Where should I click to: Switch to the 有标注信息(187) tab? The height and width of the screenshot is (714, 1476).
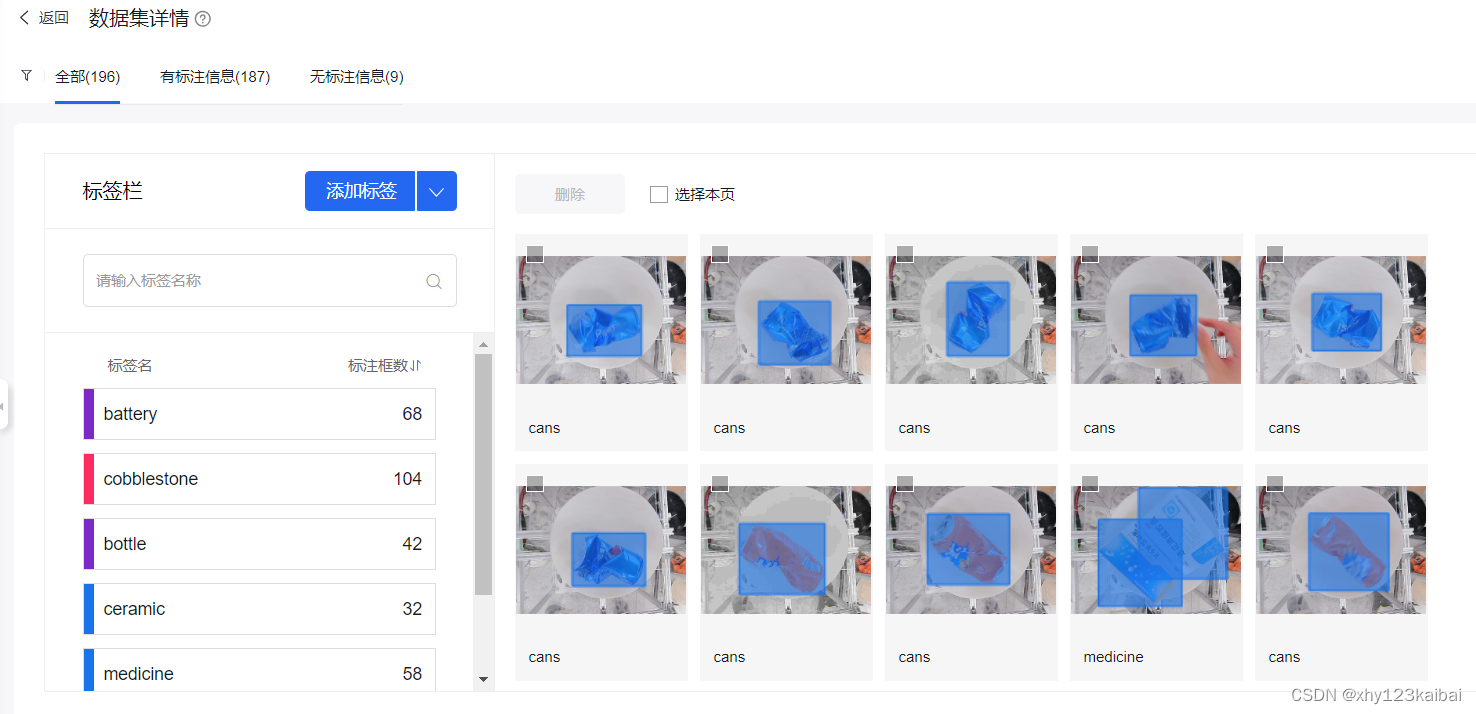(215, 77)
